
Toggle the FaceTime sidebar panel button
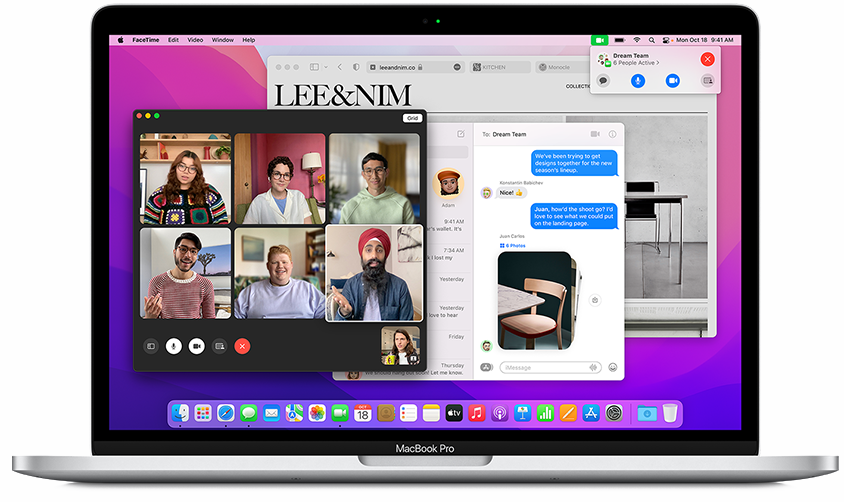151,346
